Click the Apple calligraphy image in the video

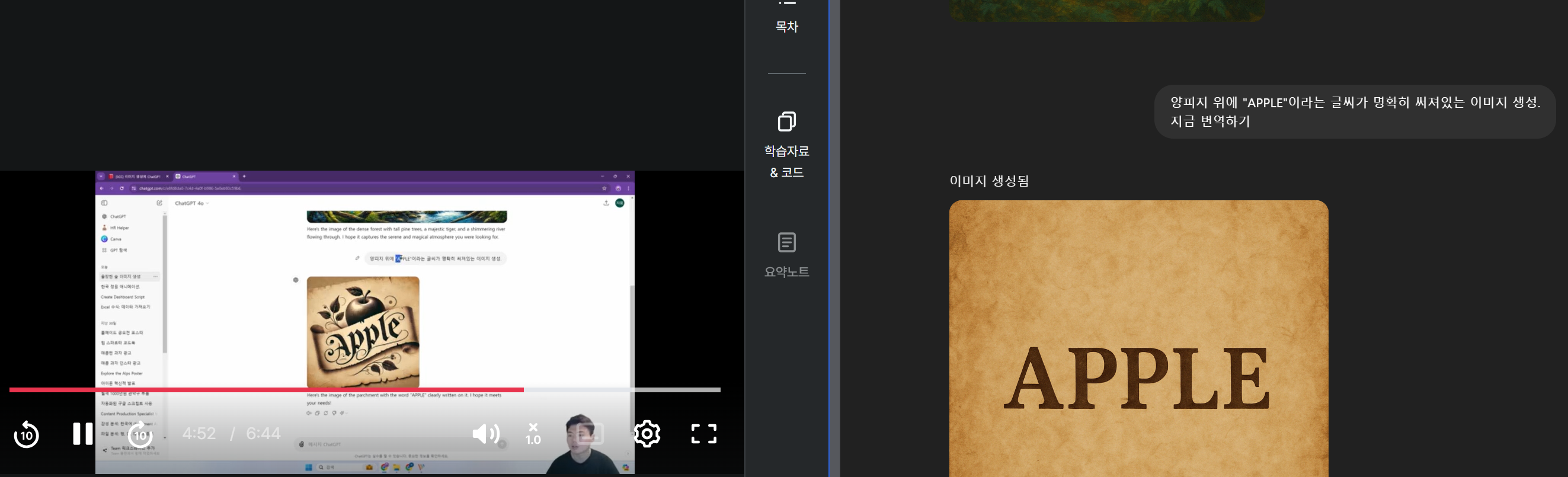point(363,332)
